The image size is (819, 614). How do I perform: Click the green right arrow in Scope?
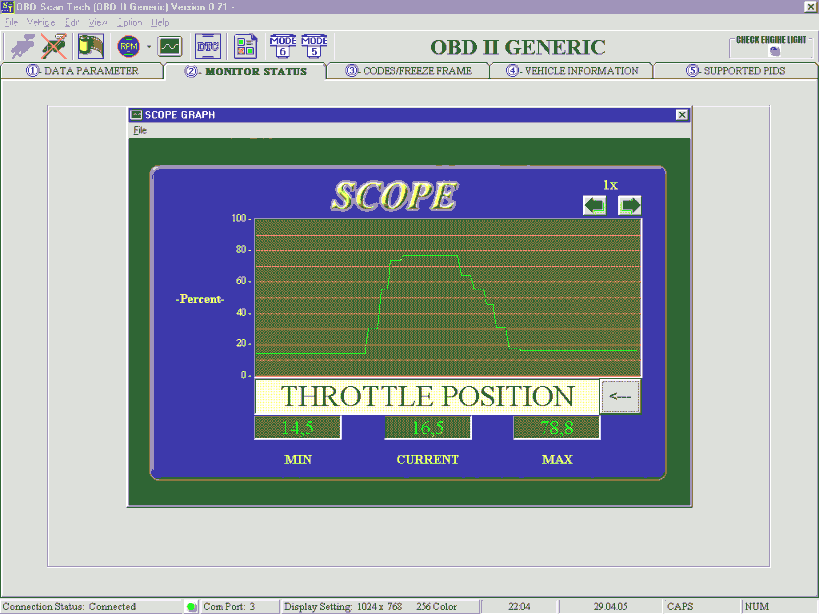tap(630, 205)
